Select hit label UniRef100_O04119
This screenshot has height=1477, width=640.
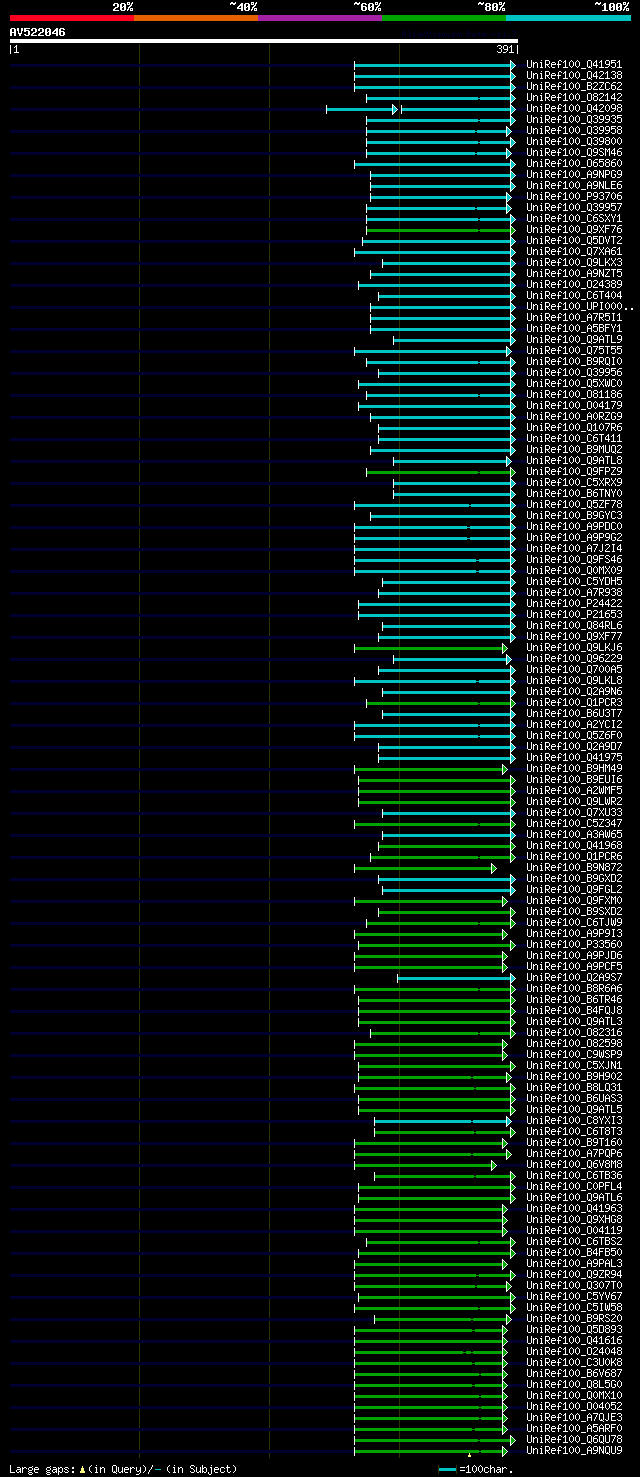[574, 1230]
